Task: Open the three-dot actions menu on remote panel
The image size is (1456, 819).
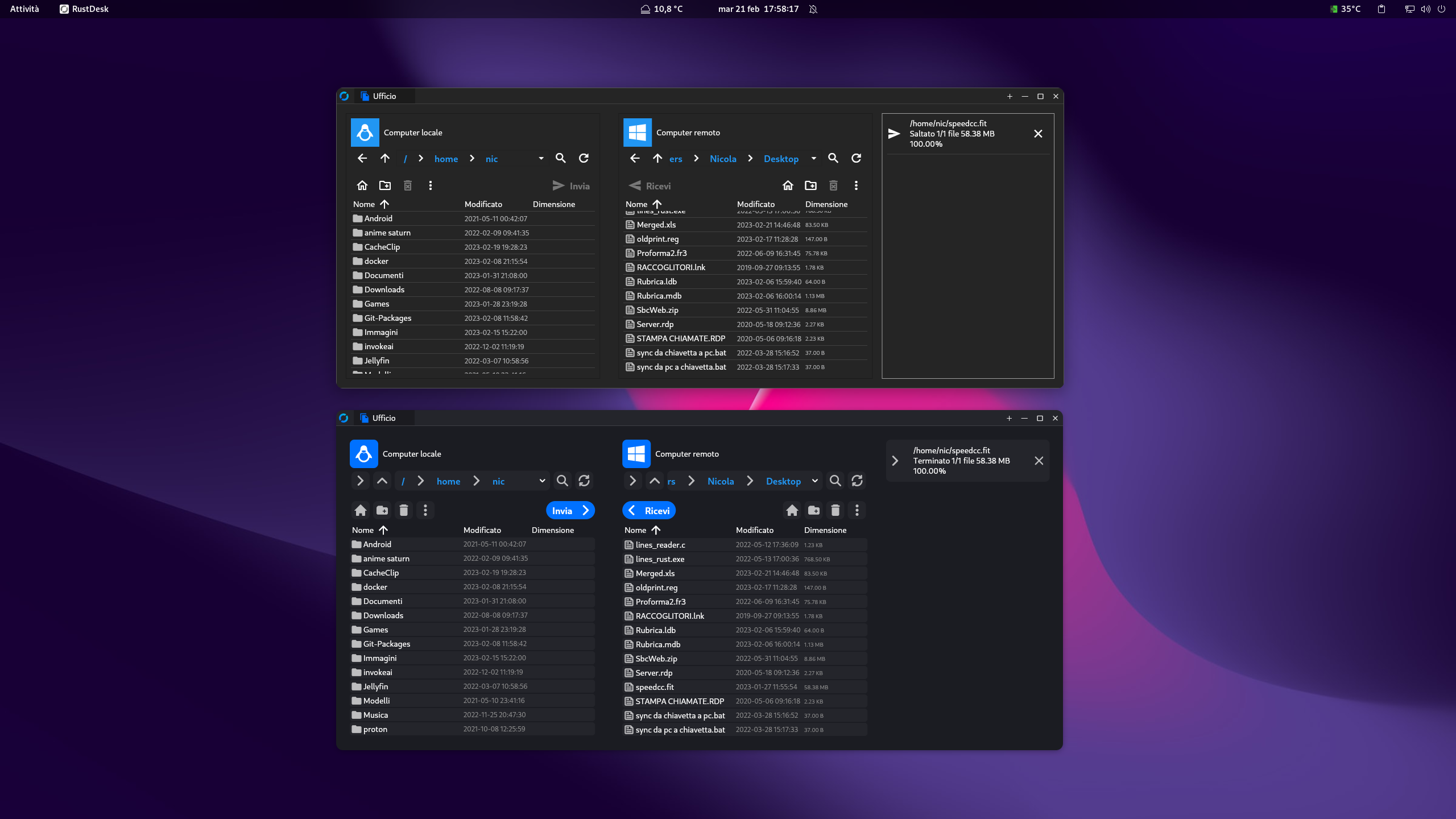Action: pos(856,185)
